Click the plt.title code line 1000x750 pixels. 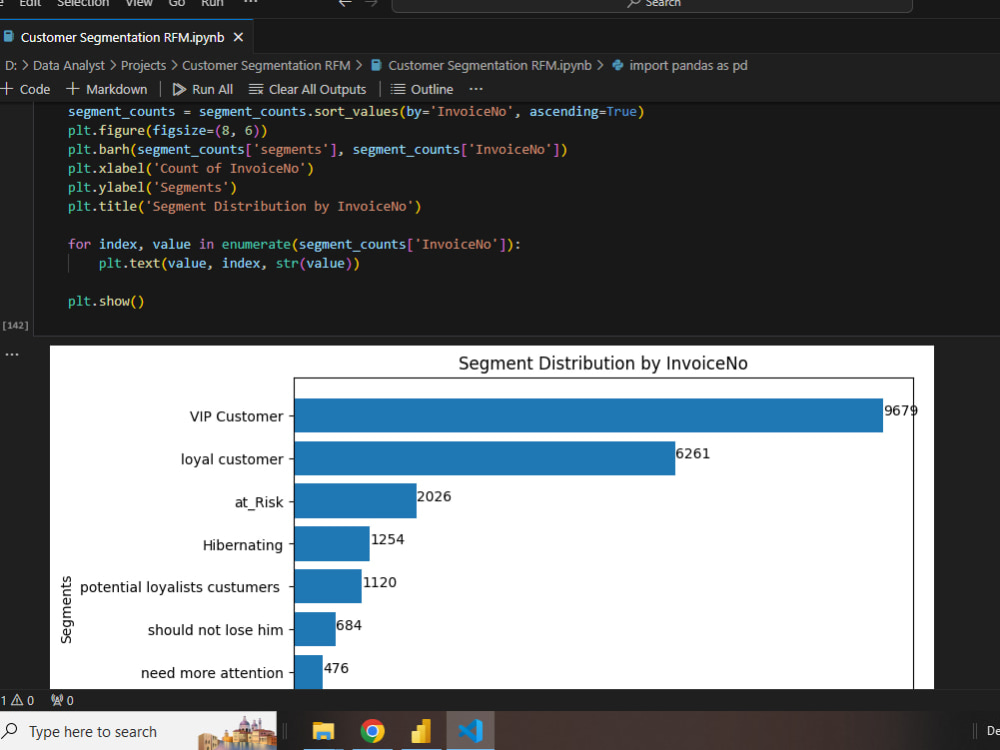244,207
